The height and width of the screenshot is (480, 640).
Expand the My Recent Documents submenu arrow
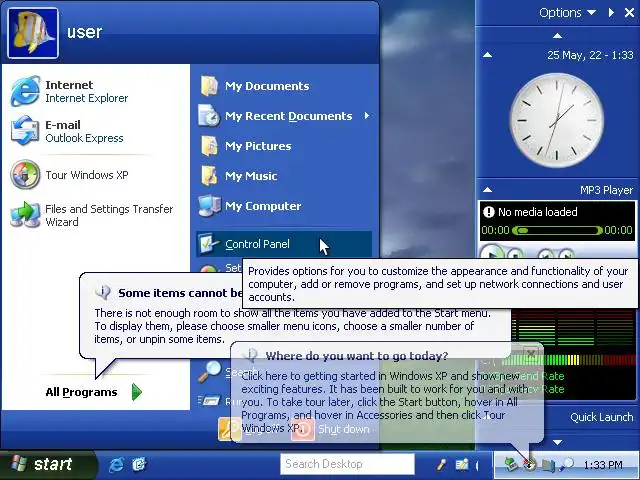[367, 116]
